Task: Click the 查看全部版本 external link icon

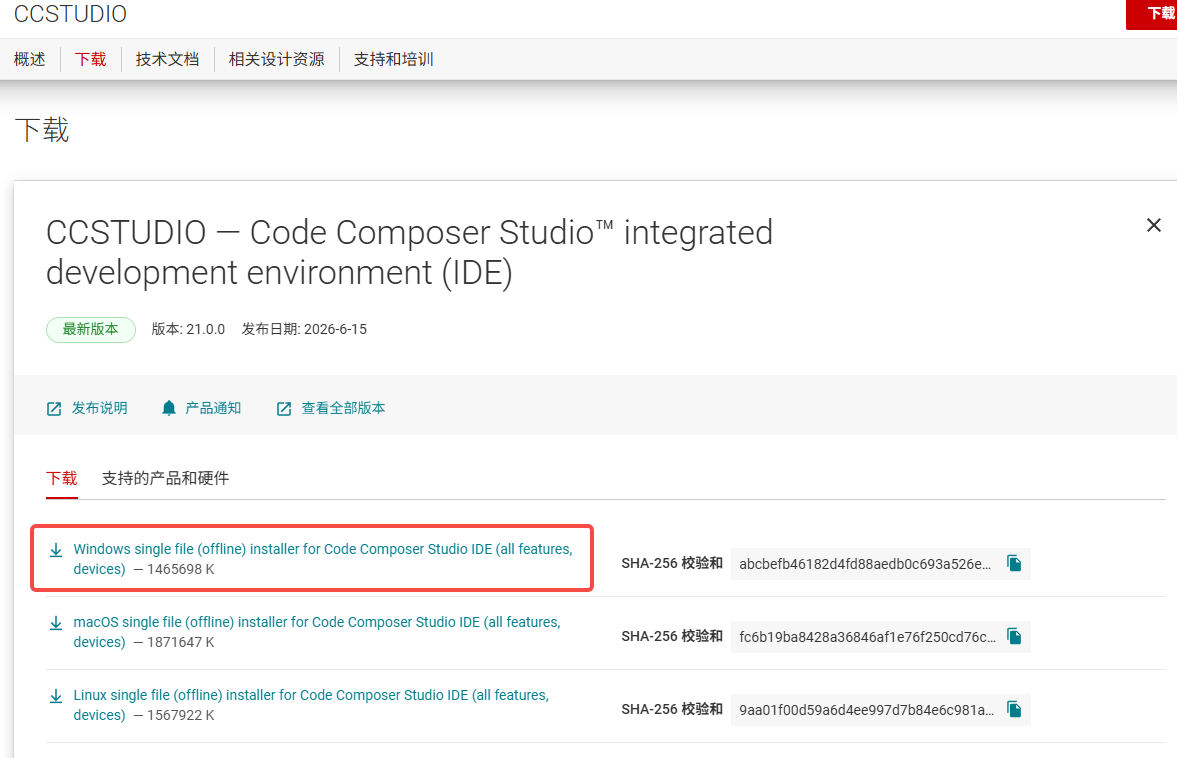Action: 284,409
